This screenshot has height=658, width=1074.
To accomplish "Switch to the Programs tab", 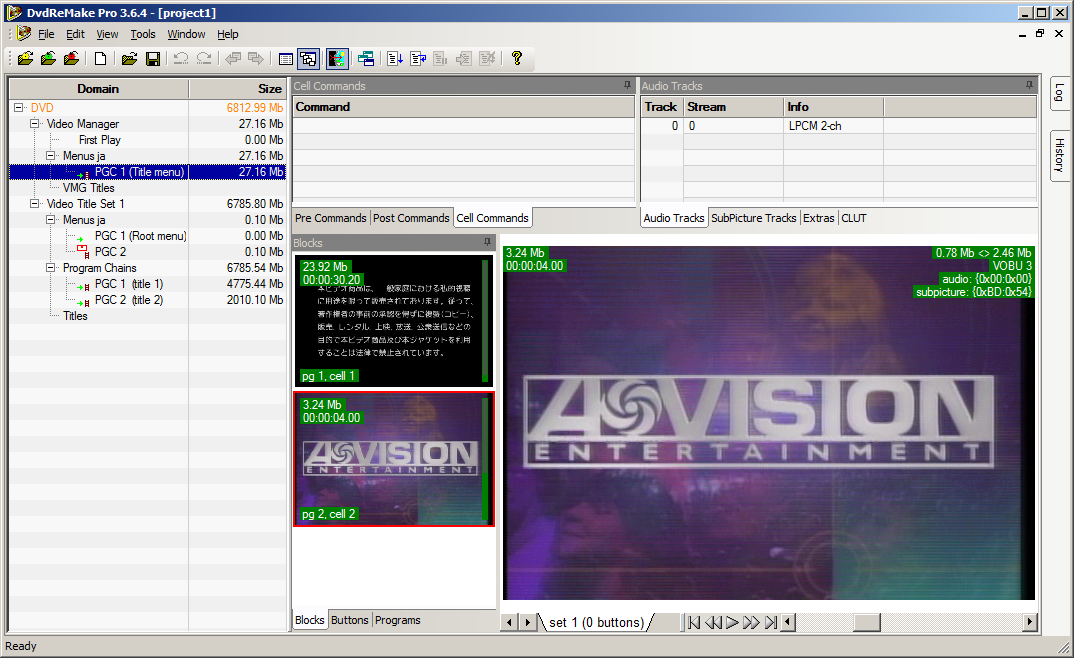I will 398,620.
